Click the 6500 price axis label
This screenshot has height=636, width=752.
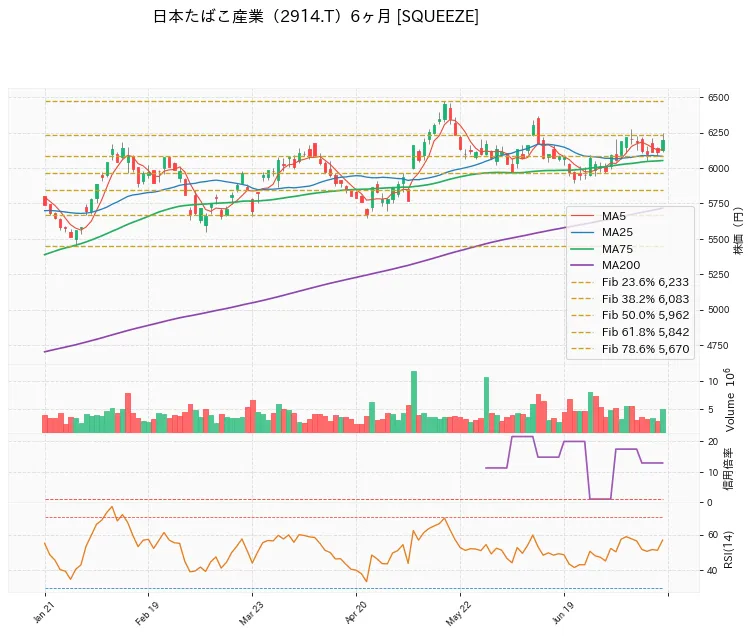(718, 97)
